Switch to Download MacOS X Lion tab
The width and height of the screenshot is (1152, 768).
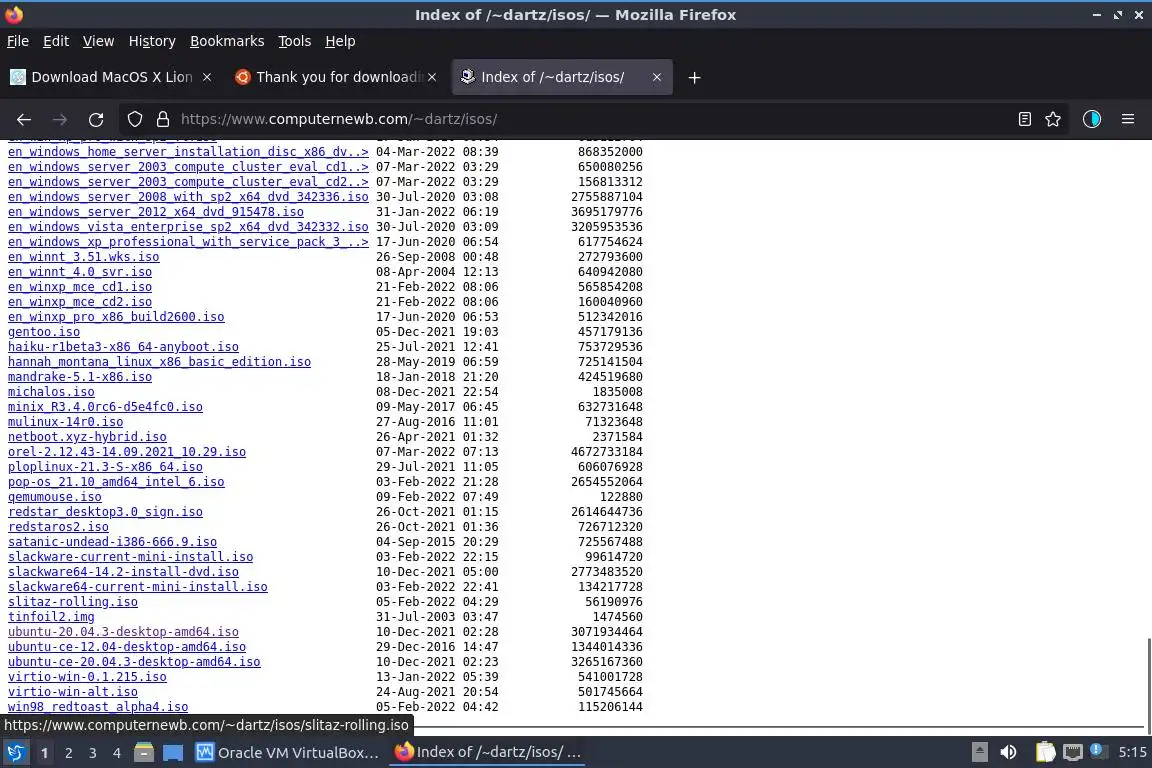[x=112, y=77]
